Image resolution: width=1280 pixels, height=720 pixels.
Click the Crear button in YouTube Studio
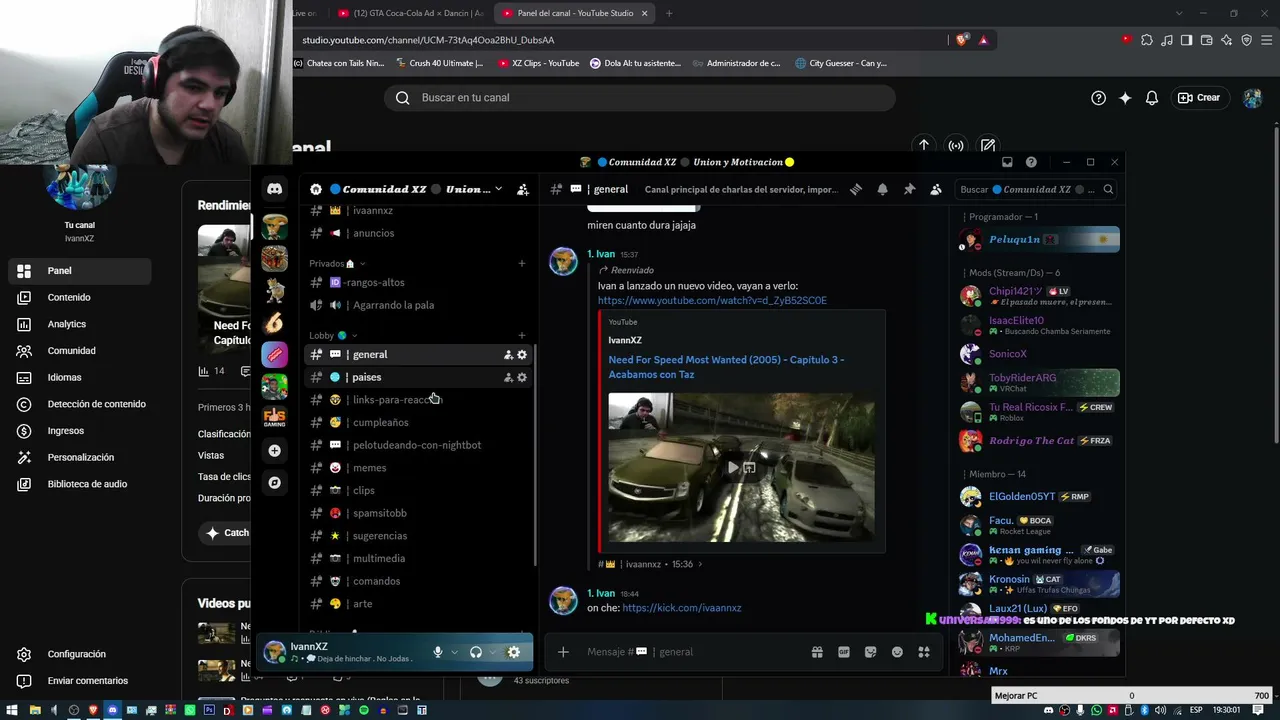point(1199,98)
